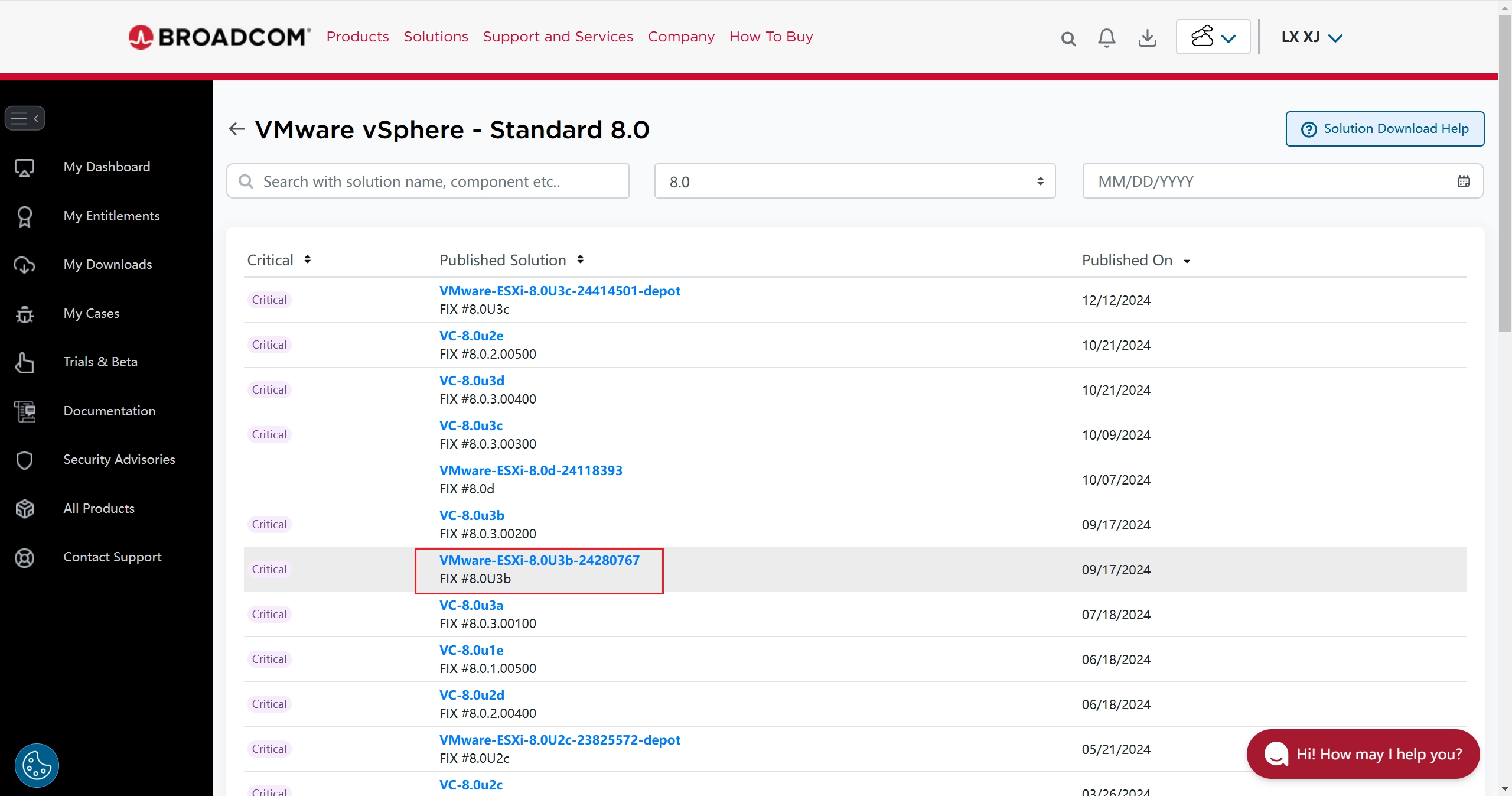
Task: Click Solution Download Help button
Action: pyautogui.click(x=1384, y=129)
